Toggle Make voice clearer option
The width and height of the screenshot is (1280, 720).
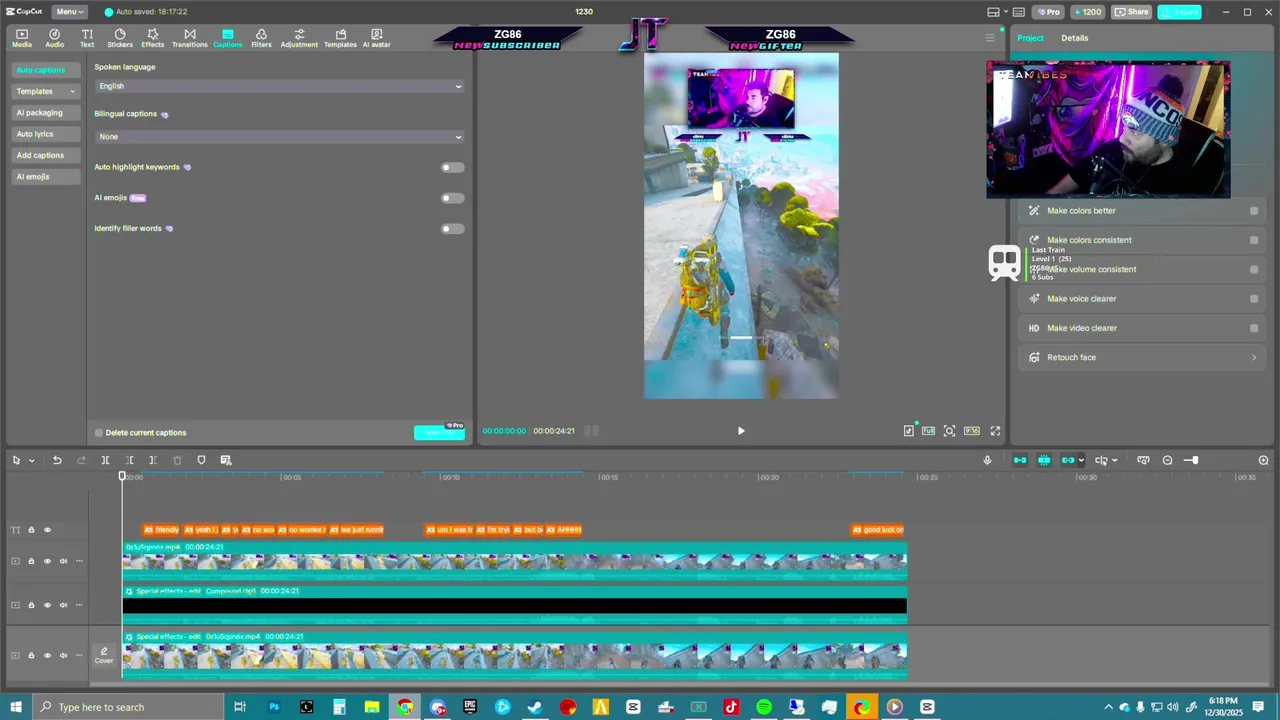click(x=1254, y=299)
